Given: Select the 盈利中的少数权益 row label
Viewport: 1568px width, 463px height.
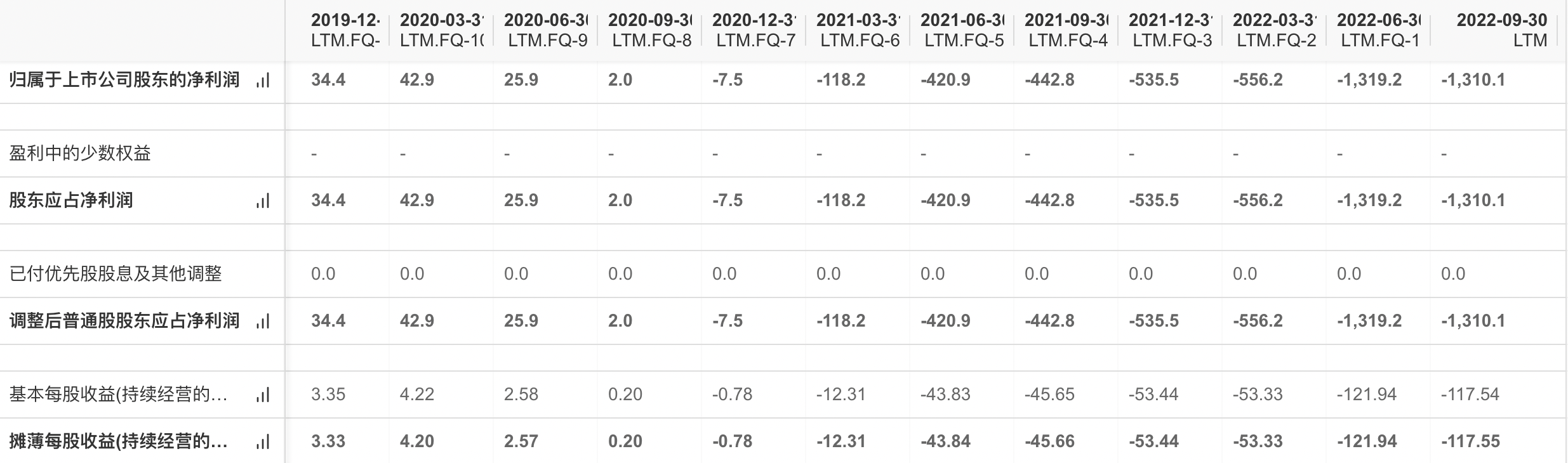Looking at the screenshot, I should click(80, 153).
